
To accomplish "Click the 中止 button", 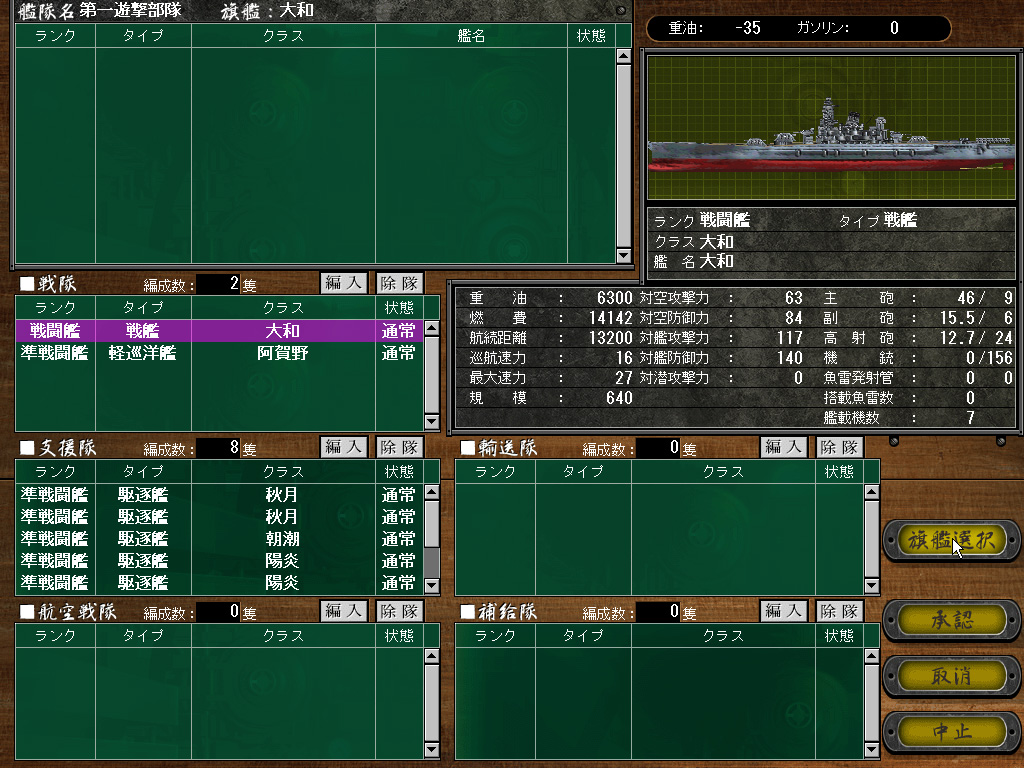I will tap(951, 732).
